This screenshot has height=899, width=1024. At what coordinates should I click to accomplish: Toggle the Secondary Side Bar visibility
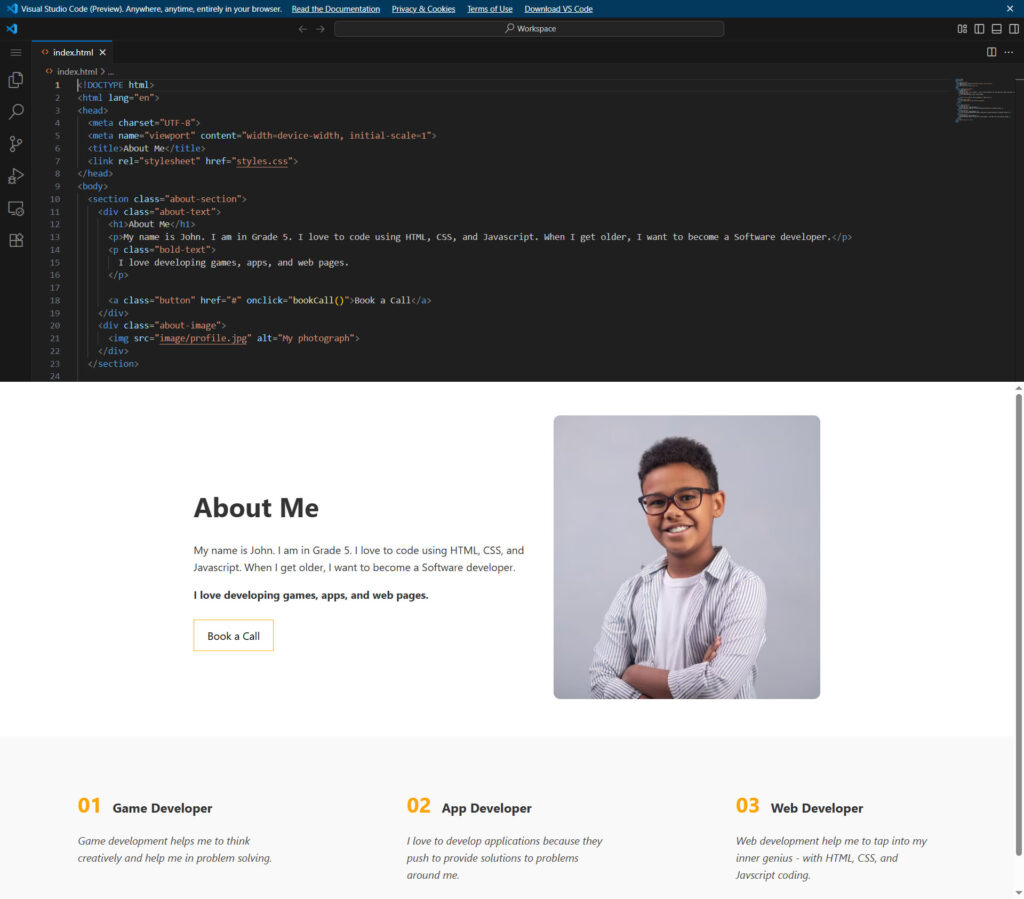click(x=1013, y=29)
